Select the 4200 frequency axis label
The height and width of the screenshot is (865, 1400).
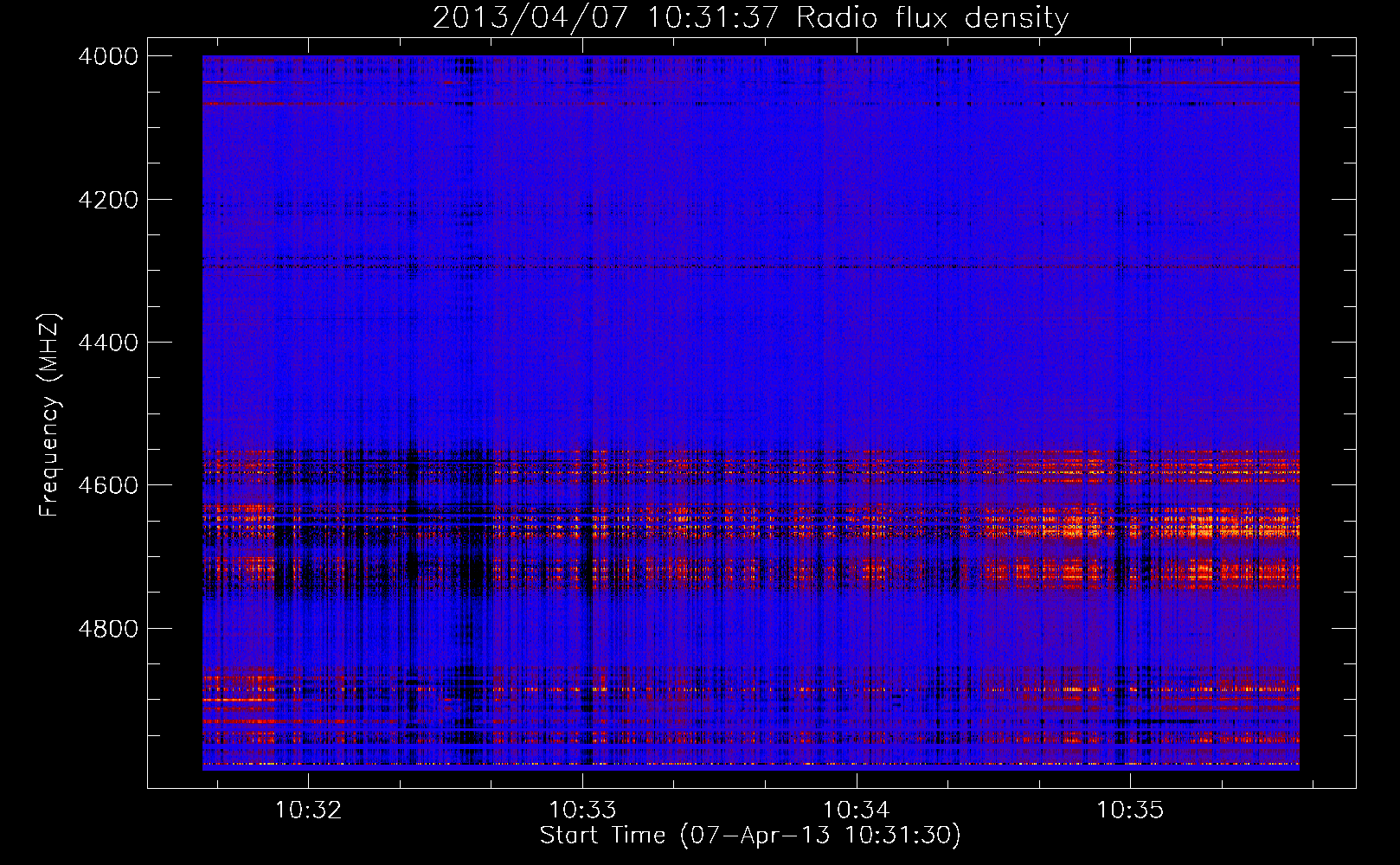coord(107,200)
